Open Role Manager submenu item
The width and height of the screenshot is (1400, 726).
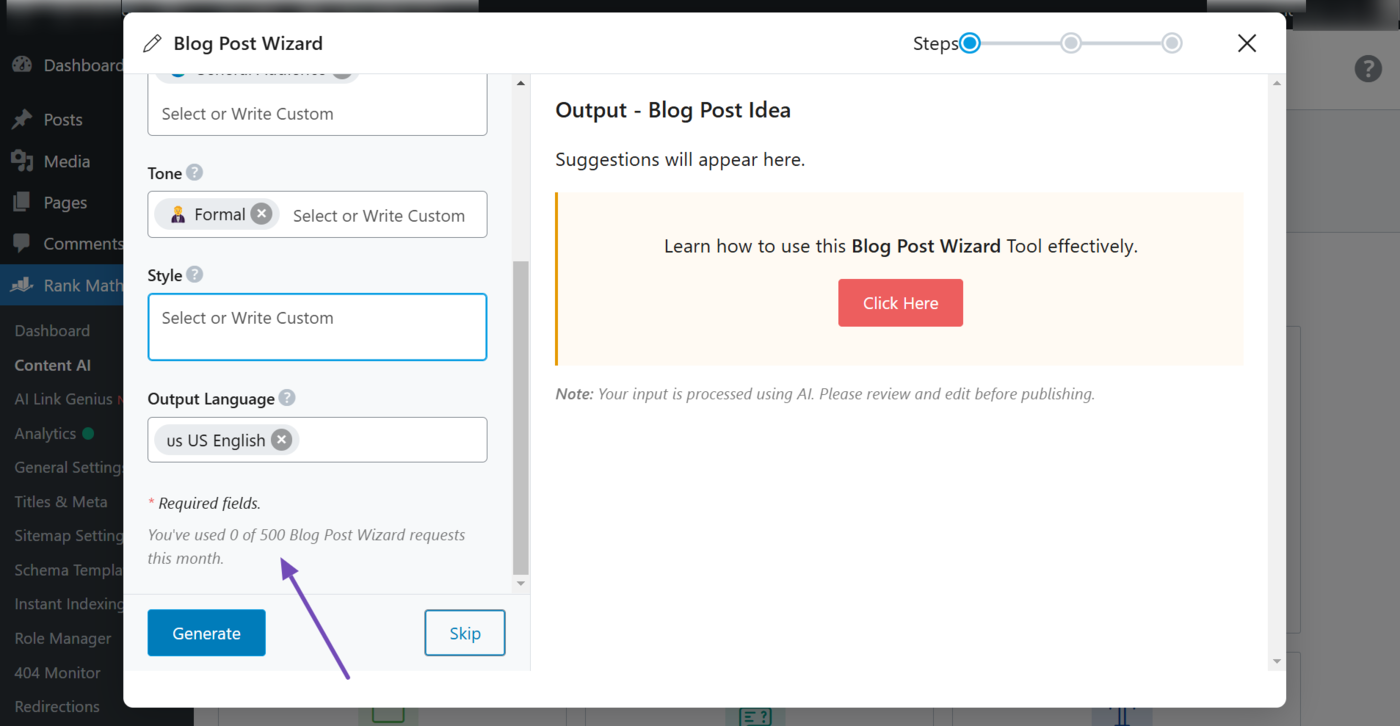[x=63, y=638]
